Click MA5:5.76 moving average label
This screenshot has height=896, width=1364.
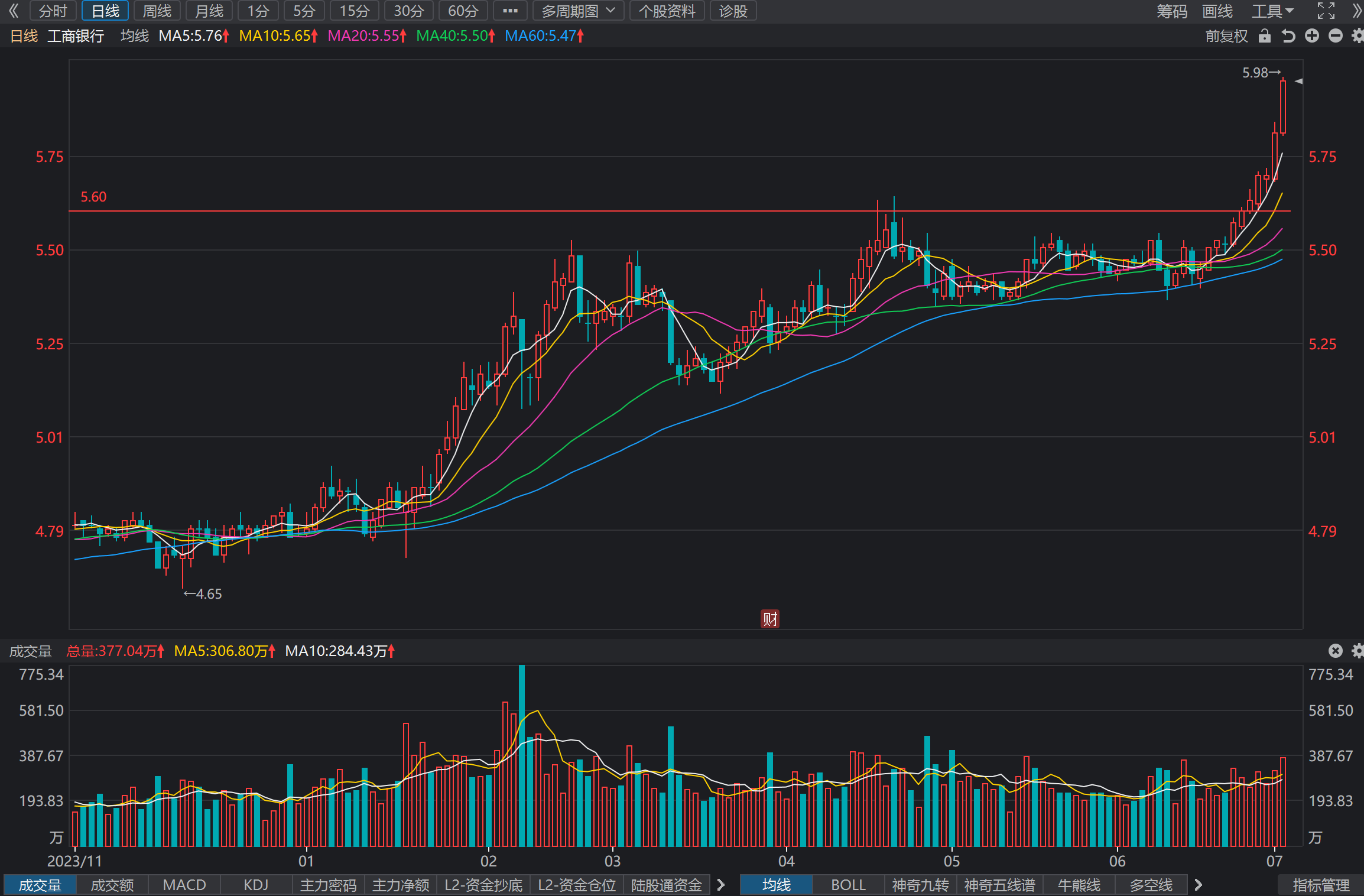tap(194, 36)
